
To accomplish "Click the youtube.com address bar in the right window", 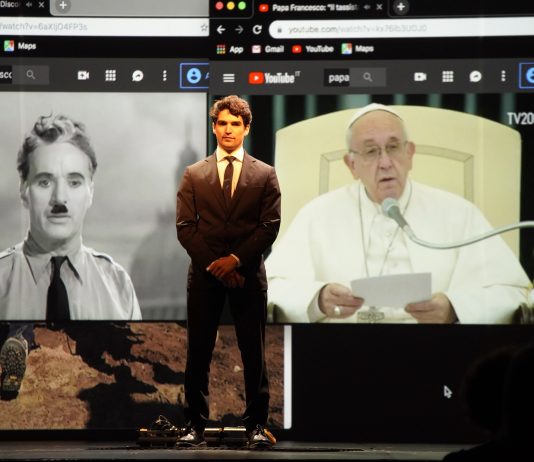I will 401,30.
